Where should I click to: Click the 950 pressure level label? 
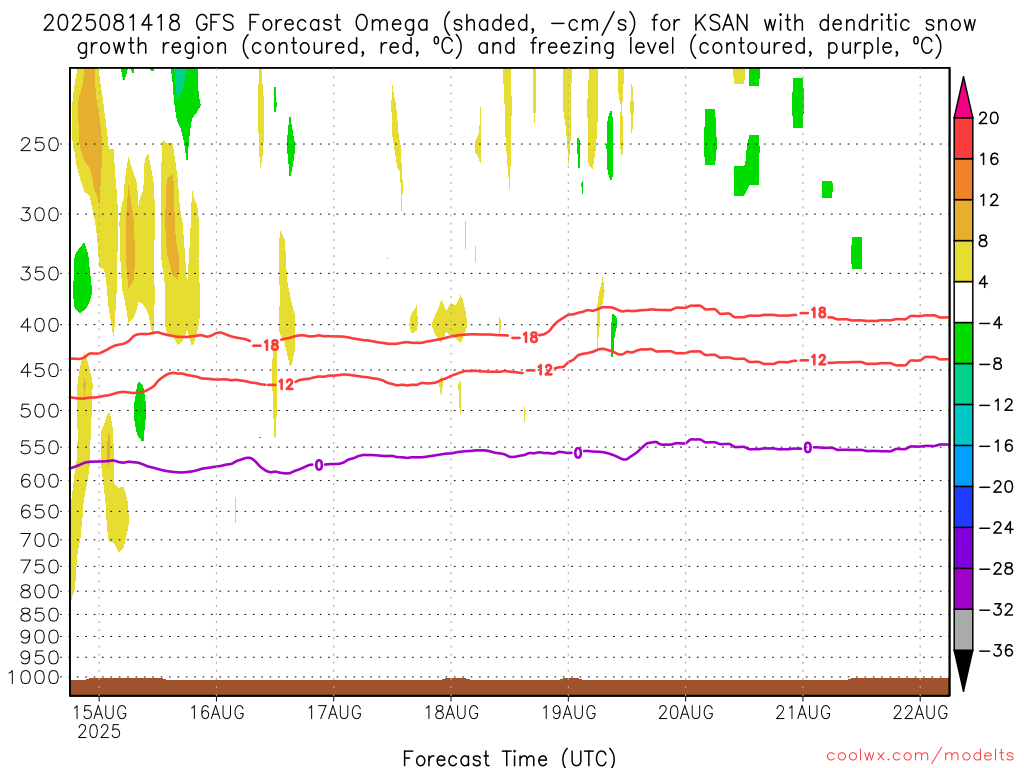(40, 658)
